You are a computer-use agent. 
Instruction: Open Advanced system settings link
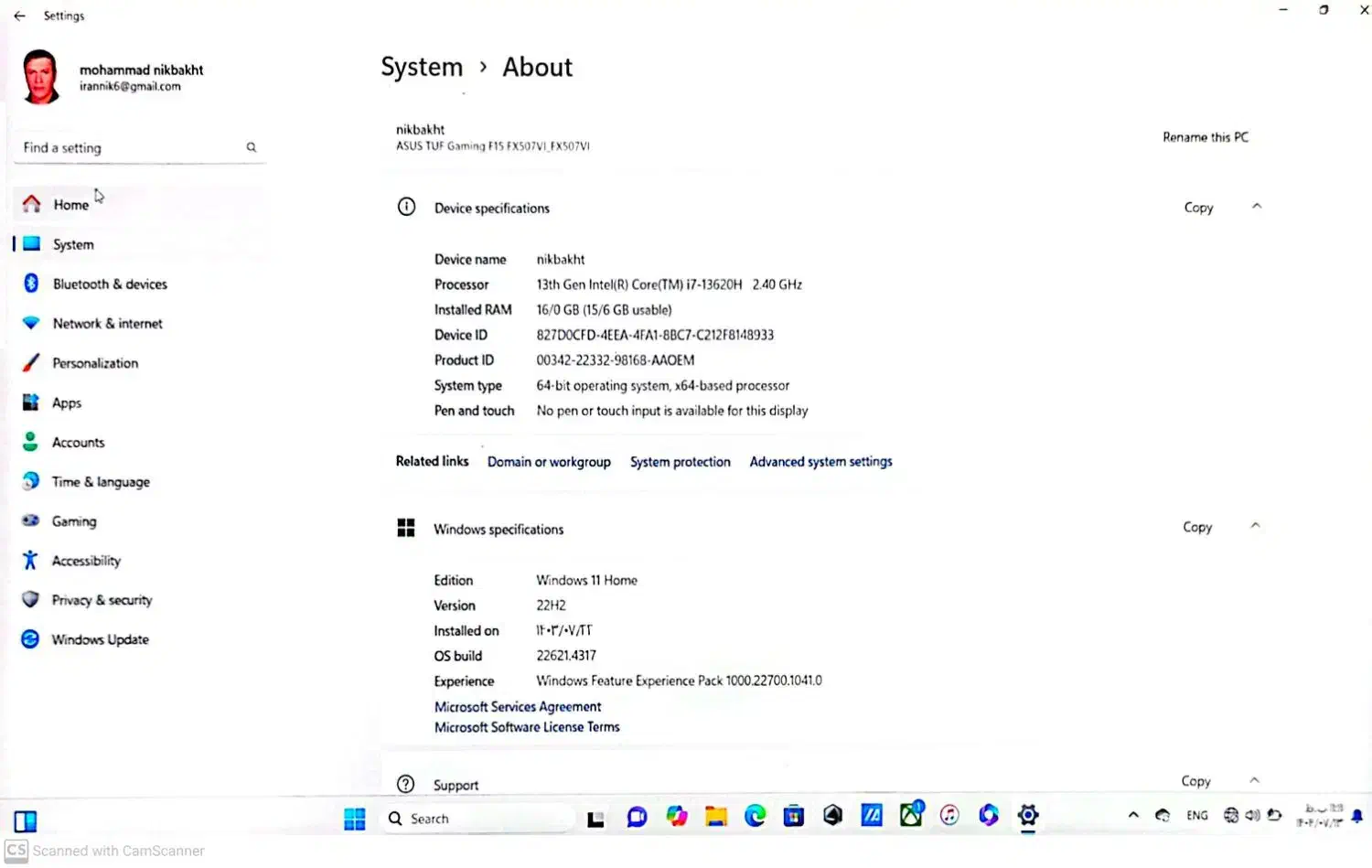(x=820, y=462)
